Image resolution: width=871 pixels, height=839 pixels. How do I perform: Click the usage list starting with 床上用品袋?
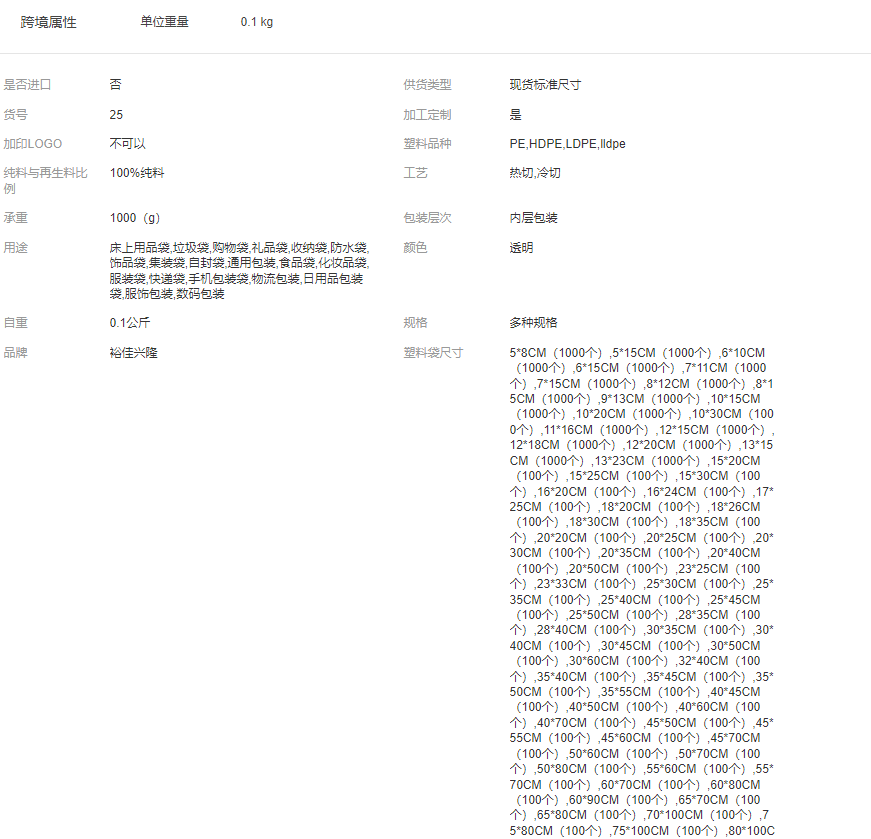point(238,271)
